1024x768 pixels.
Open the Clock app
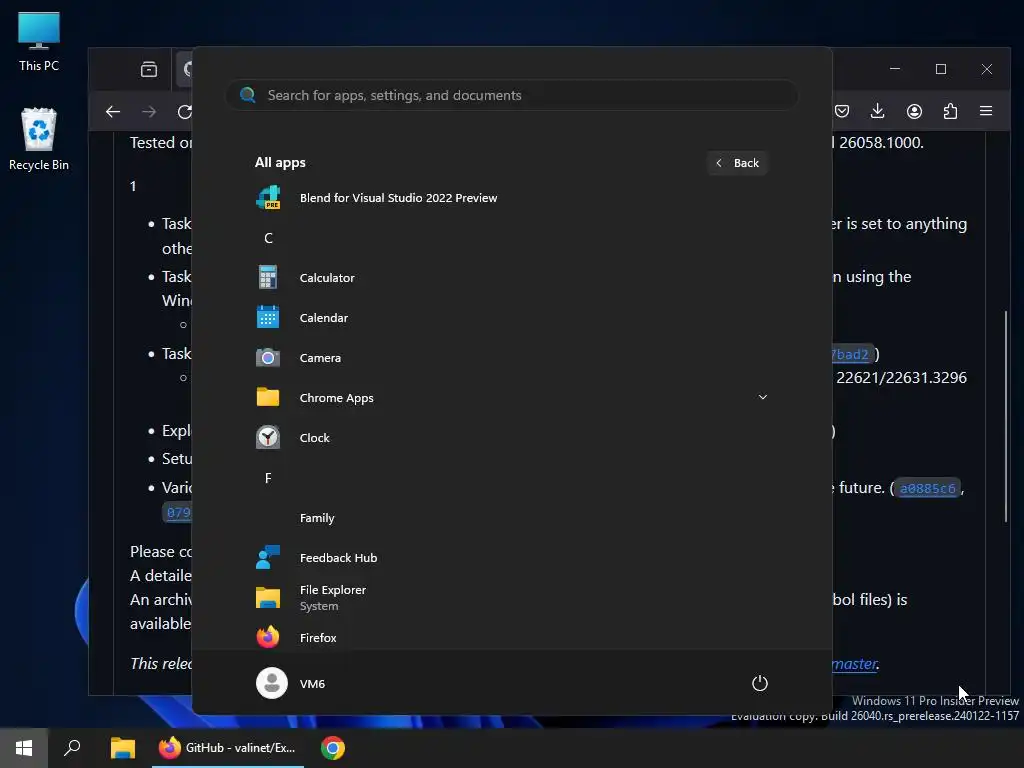click(511, 438)
